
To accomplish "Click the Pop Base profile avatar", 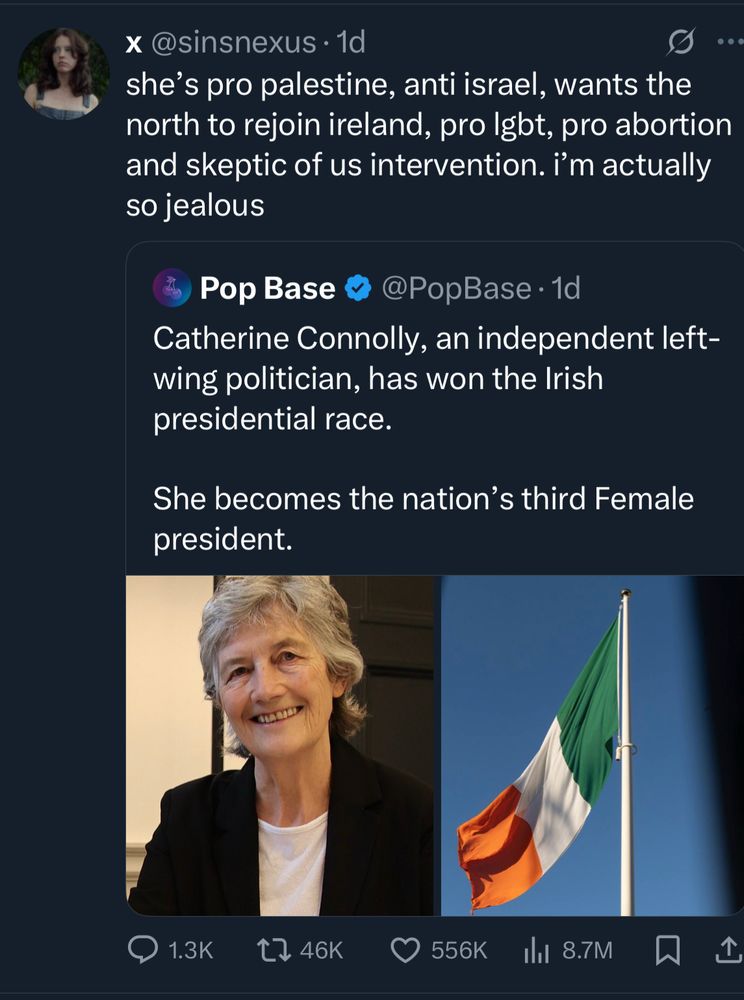I will tap(172, 288).
